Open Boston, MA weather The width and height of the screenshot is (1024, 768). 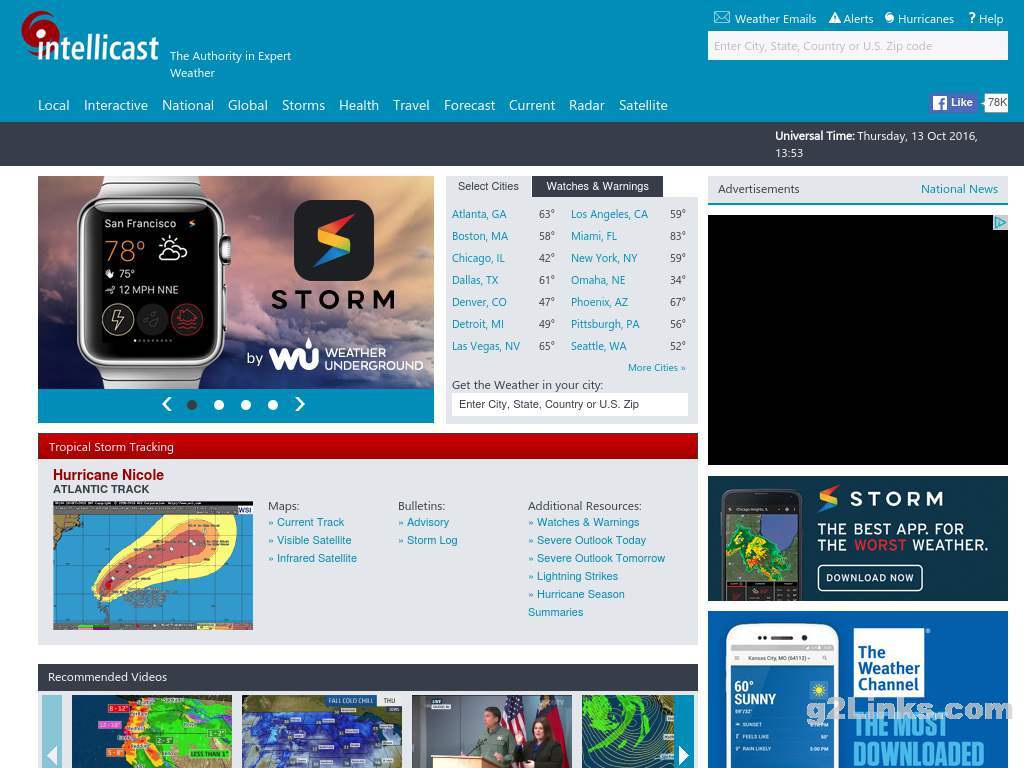(479, 236)
